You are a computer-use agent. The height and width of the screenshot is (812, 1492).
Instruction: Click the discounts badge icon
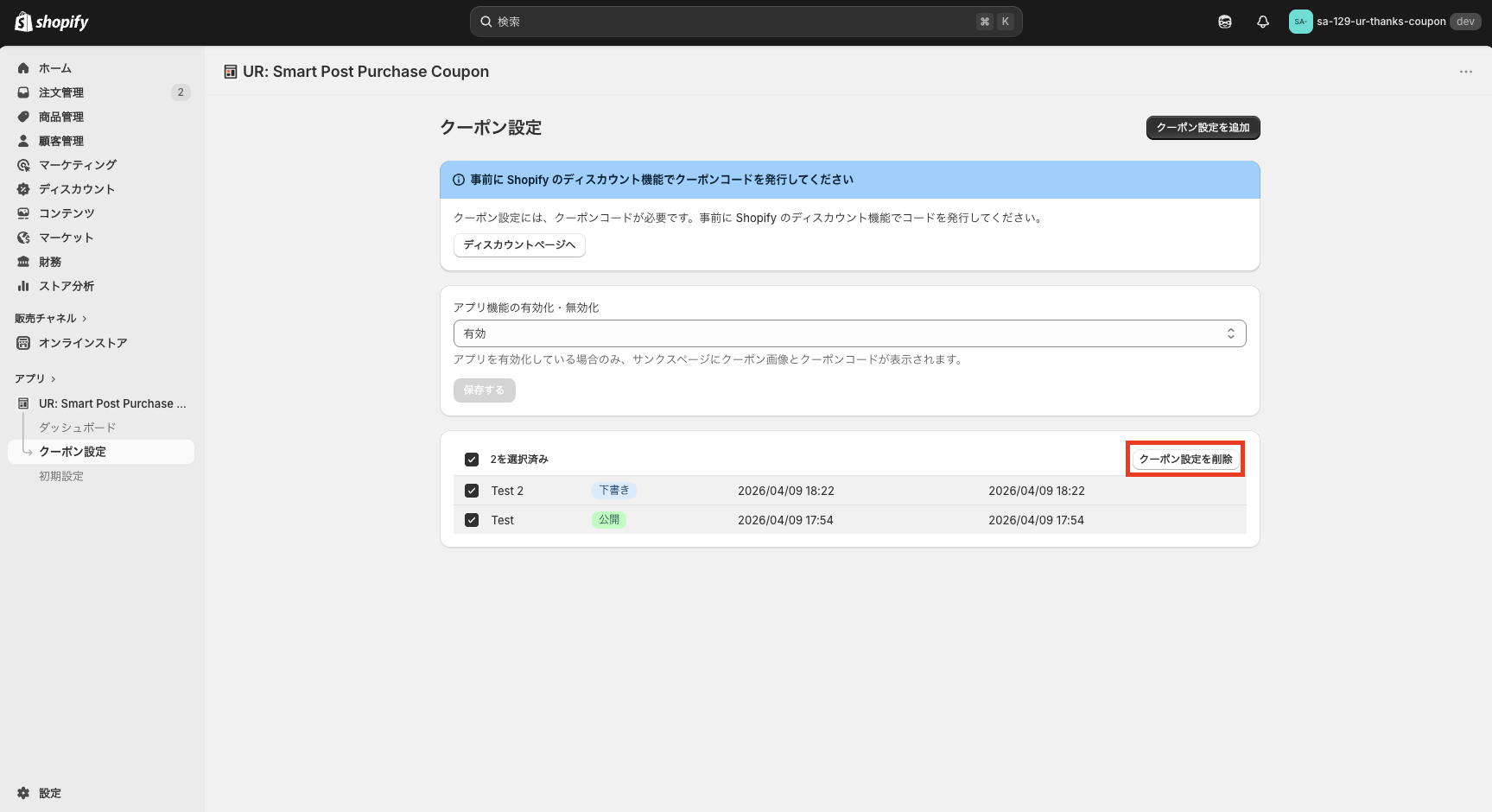(x=23, y=189)
